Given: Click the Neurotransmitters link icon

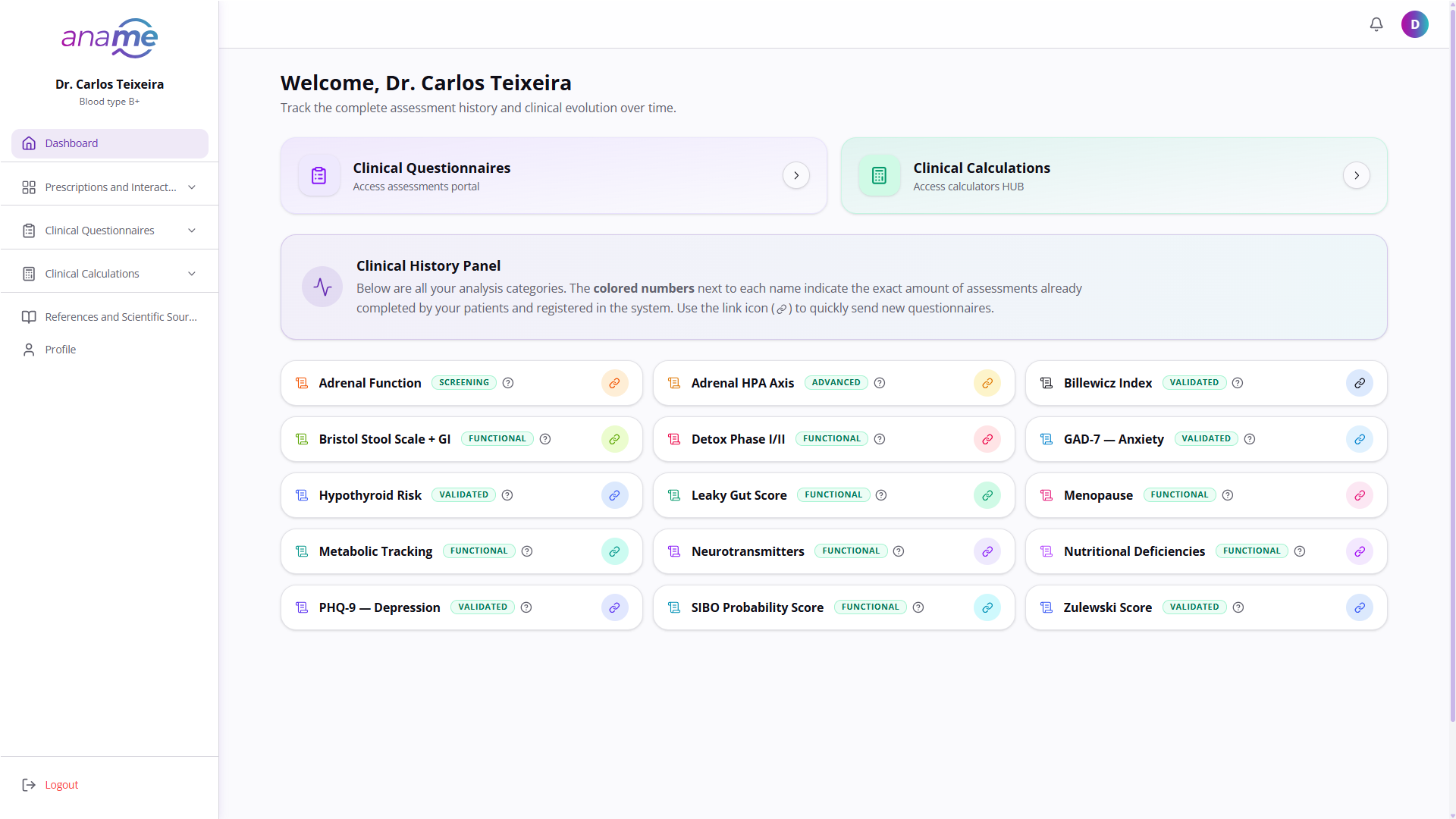Looking at the screenshot, I should point(987,551).
